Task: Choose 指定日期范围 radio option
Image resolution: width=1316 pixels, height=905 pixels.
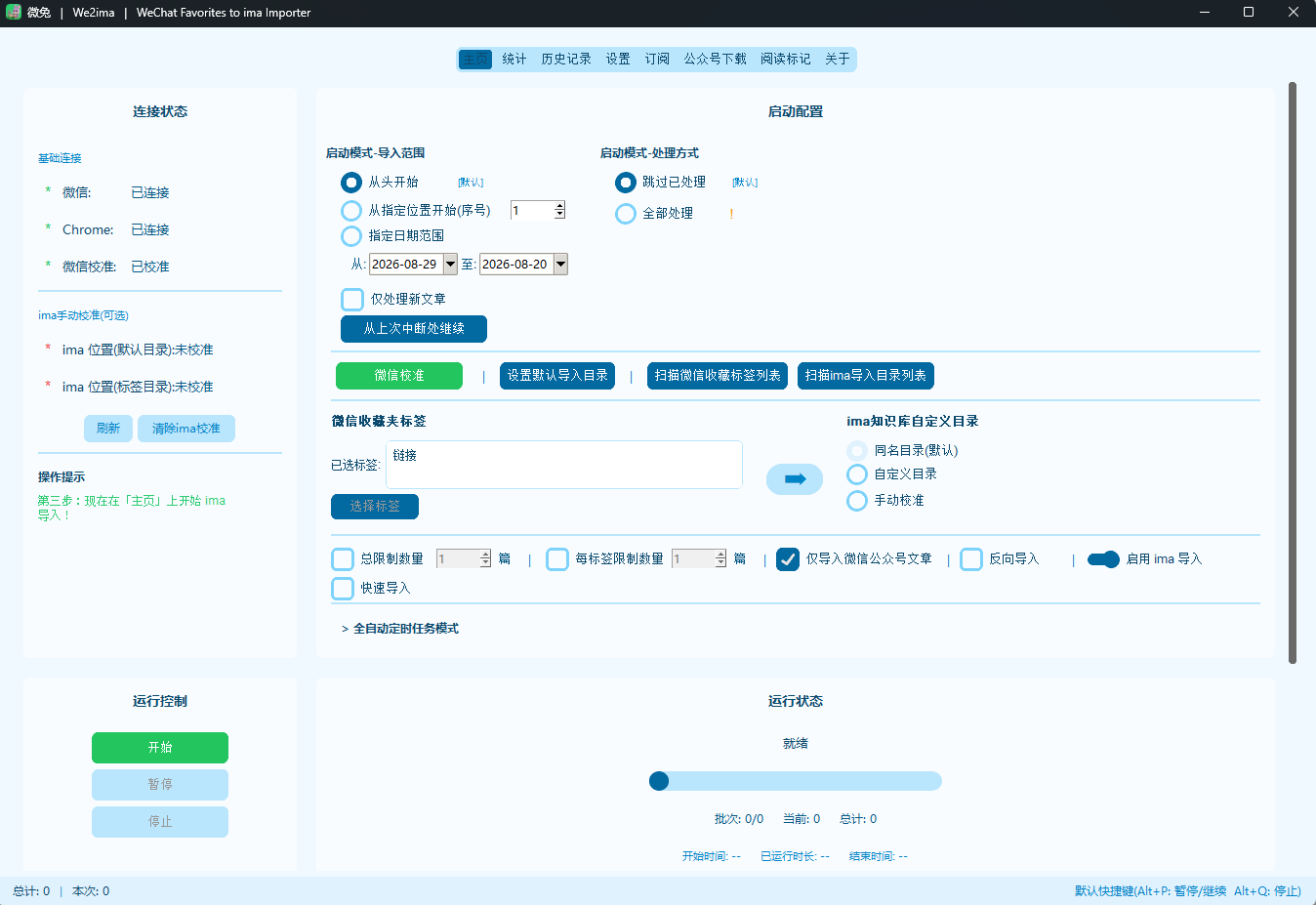Action: click(x=351, y=235)
